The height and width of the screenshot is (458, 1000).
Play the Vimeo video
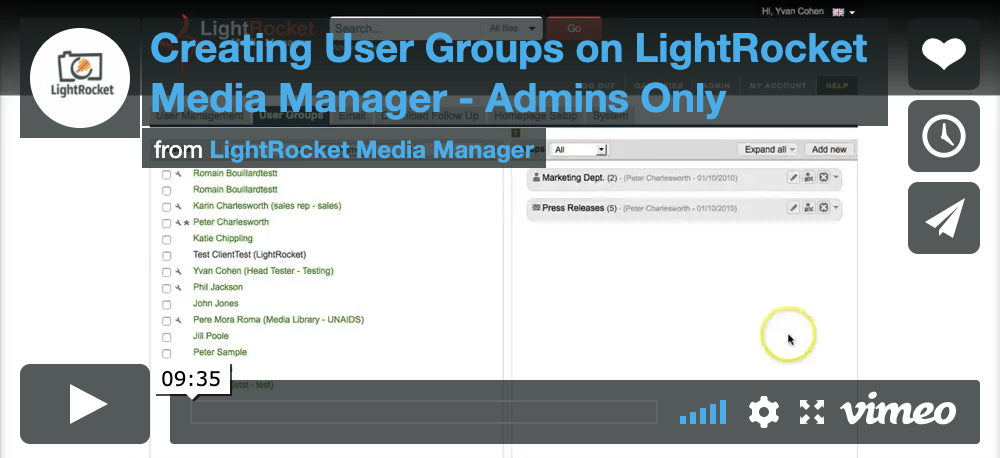[85, 404]
